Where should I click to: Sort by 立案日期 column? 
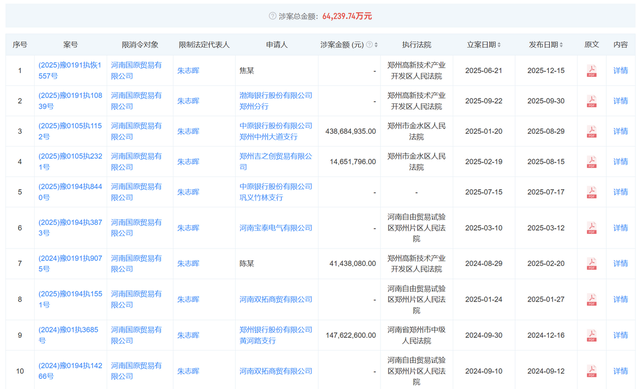[499, 45]
